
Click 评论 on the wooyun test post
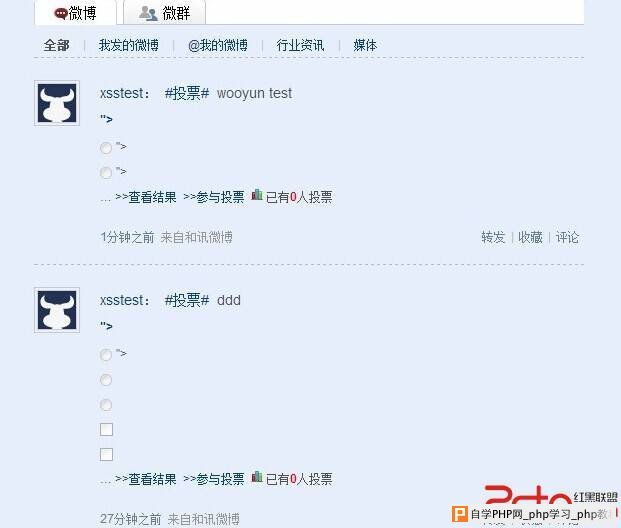click(567, 237)
